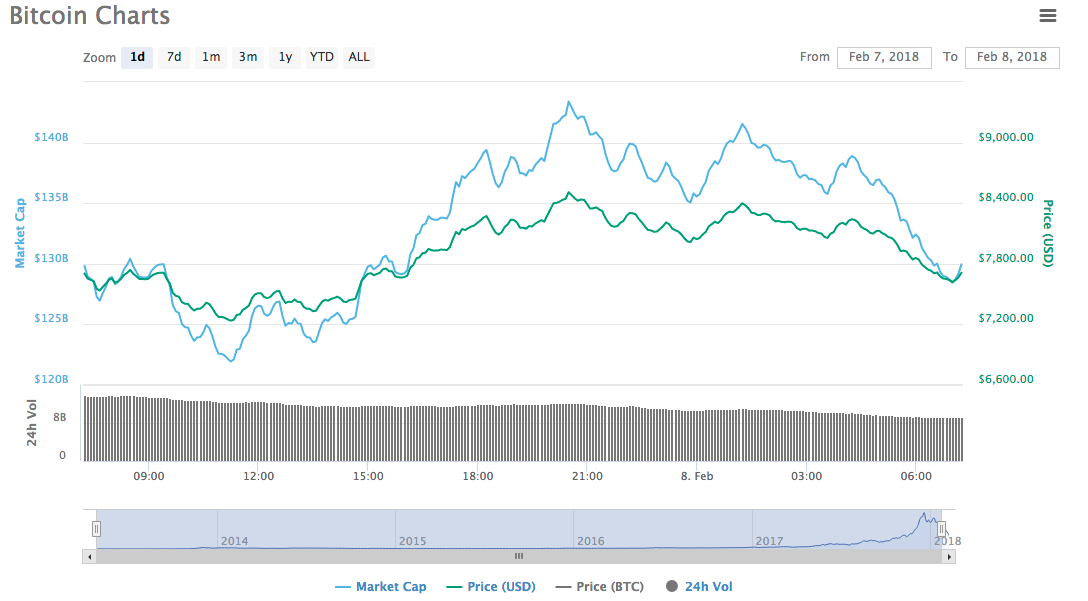Click the 18:00 time axis label
Screen dimensions: 1088x601
pos(477,476)
